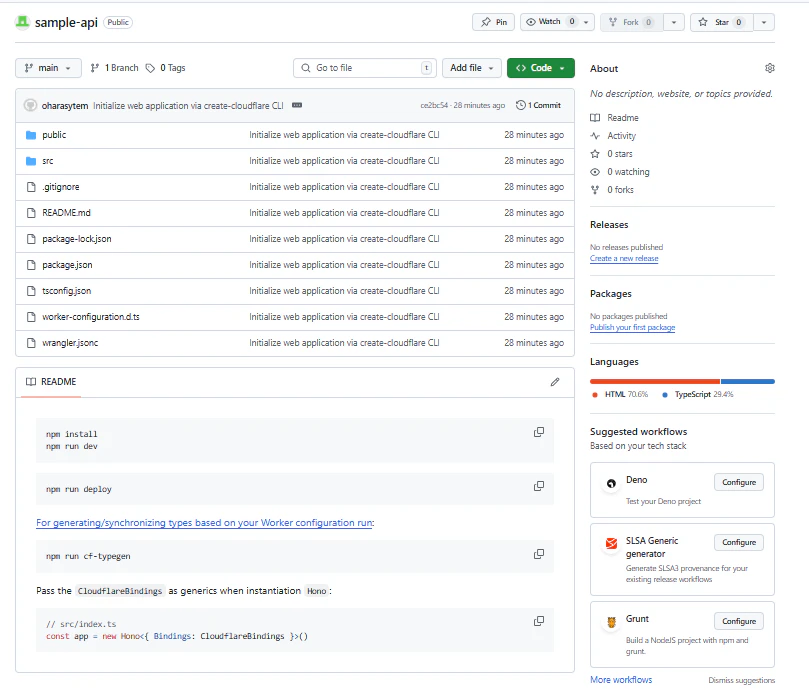Open TypeScript 29.4% language link
Image resolution: width=809 pixels, height=697 pixels.
coord(698,394)
